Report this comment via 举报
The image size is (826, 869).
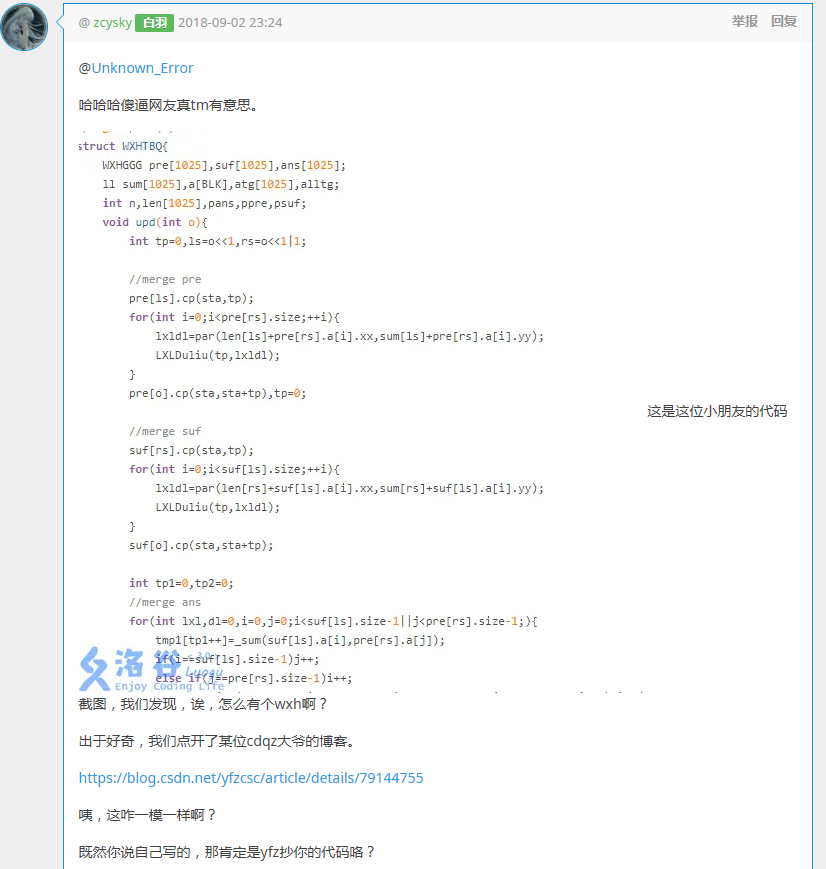coord(744,21)
